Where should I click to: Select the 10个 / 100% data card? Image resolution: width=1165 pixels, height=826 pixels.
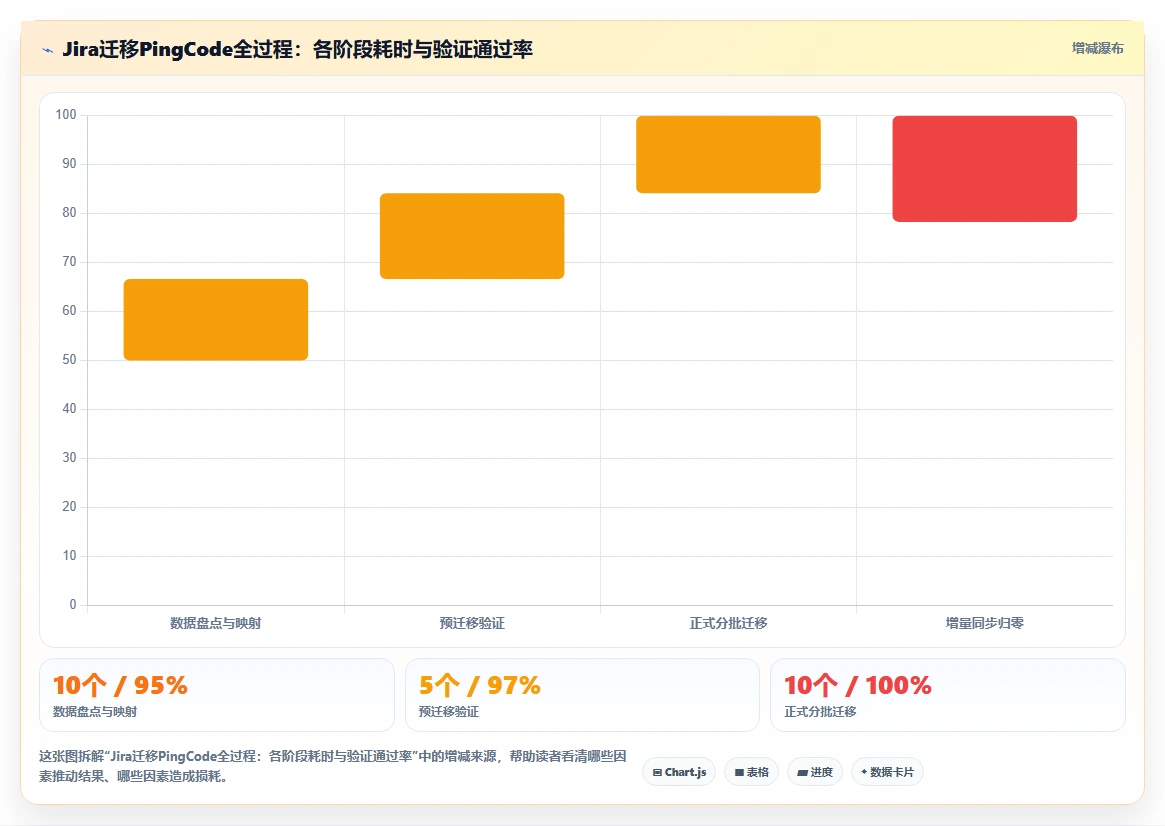click(947, 695)
